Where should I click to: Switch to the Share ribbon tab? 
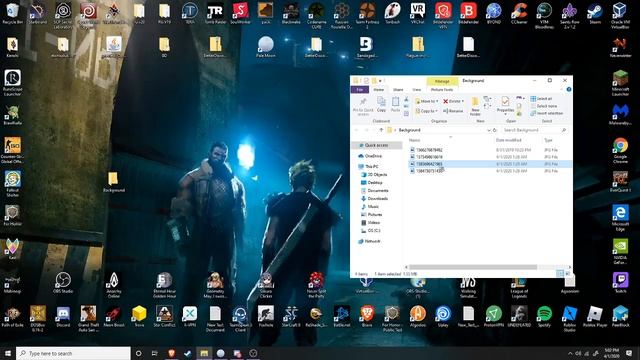(x=398, y=90)
